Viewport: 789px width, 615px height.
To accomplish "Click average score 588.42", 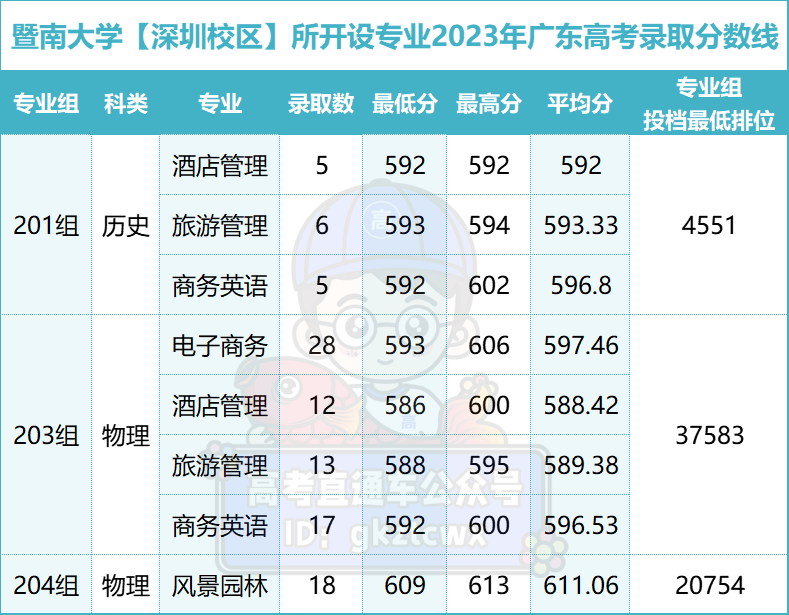I will [581, 405].
